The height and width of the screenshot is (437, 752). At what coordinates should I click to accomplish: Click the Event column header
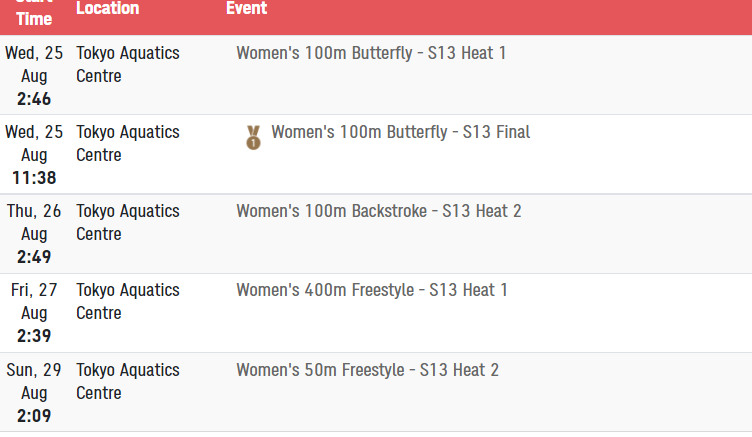tap(246, 9)
